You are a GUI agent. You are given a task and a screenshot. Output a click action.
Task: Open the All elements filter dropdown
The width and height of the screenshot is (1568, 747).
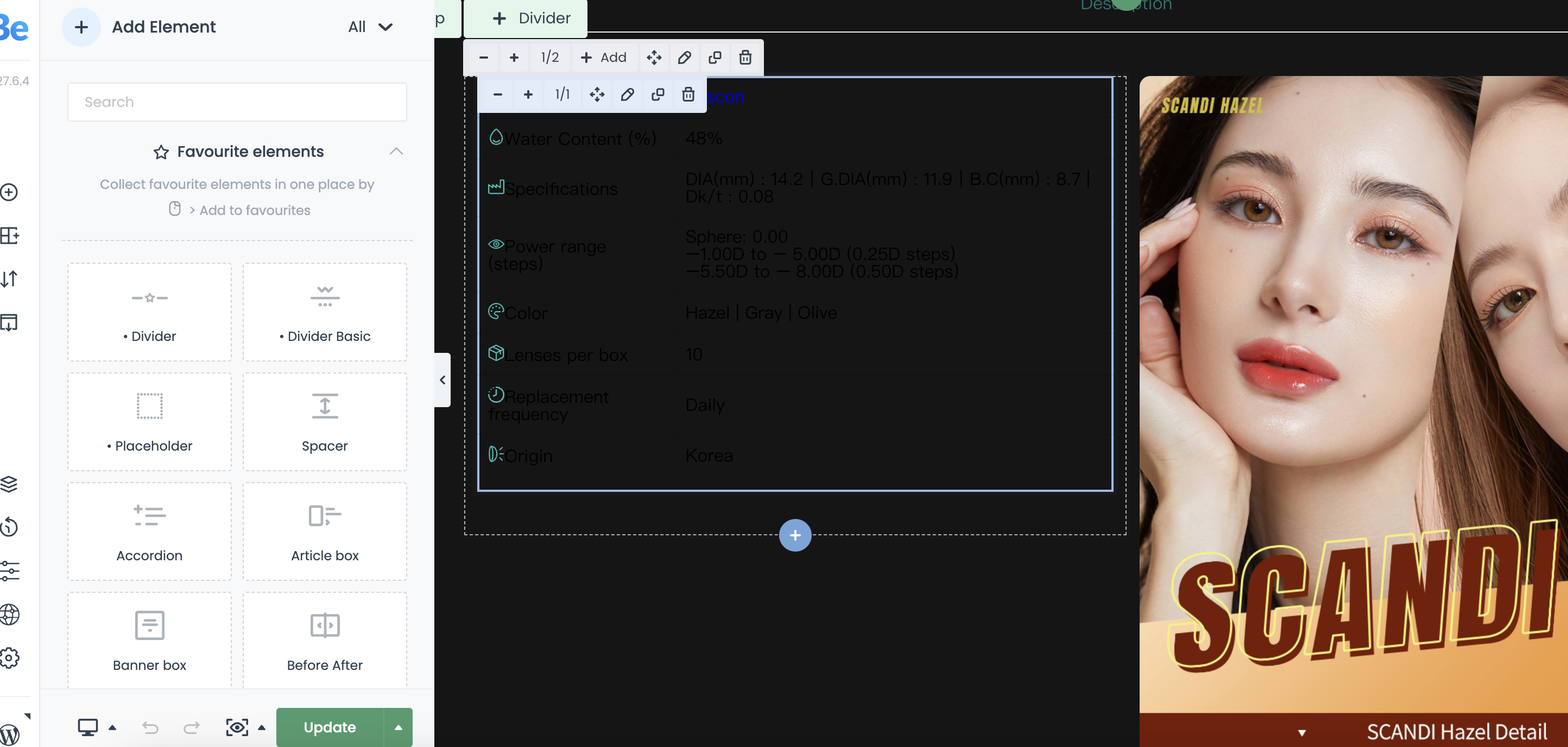pos(370,27)
